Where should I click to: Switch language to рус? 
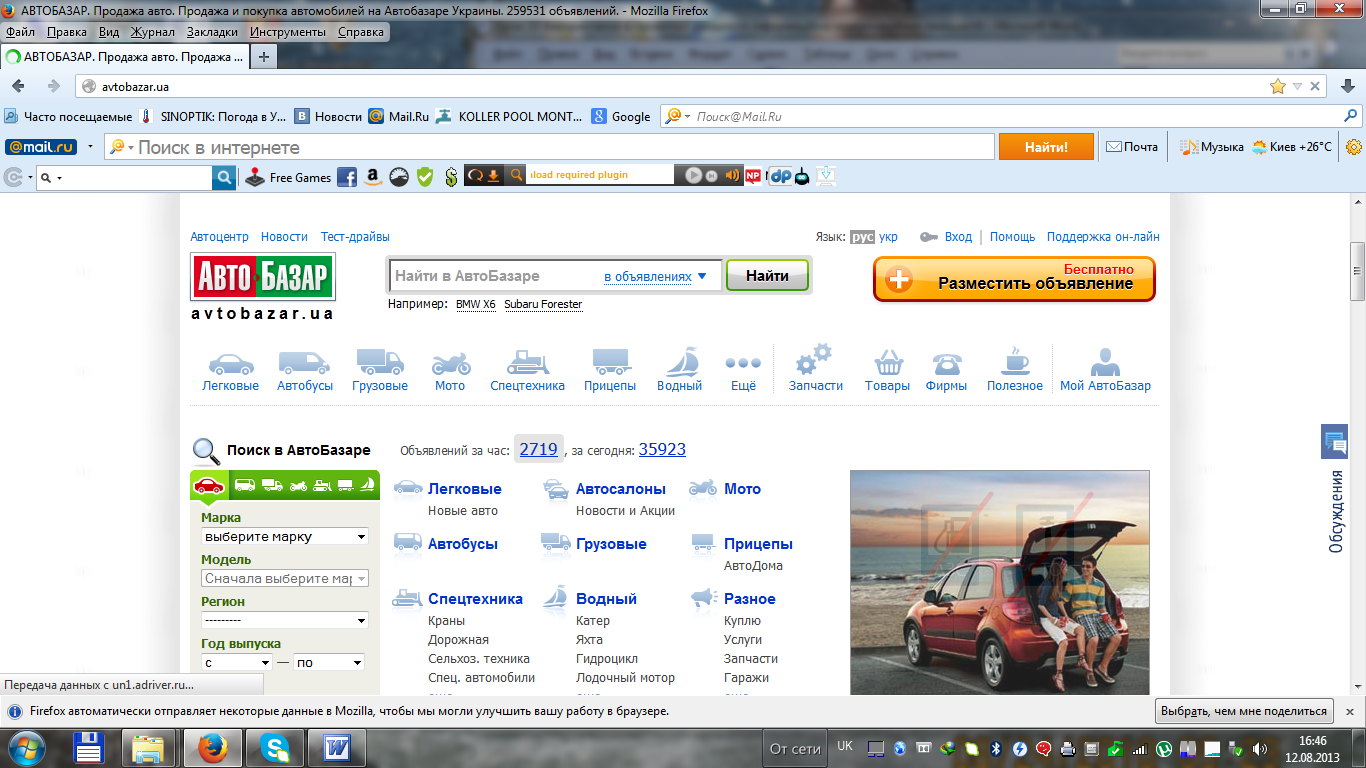862,237
